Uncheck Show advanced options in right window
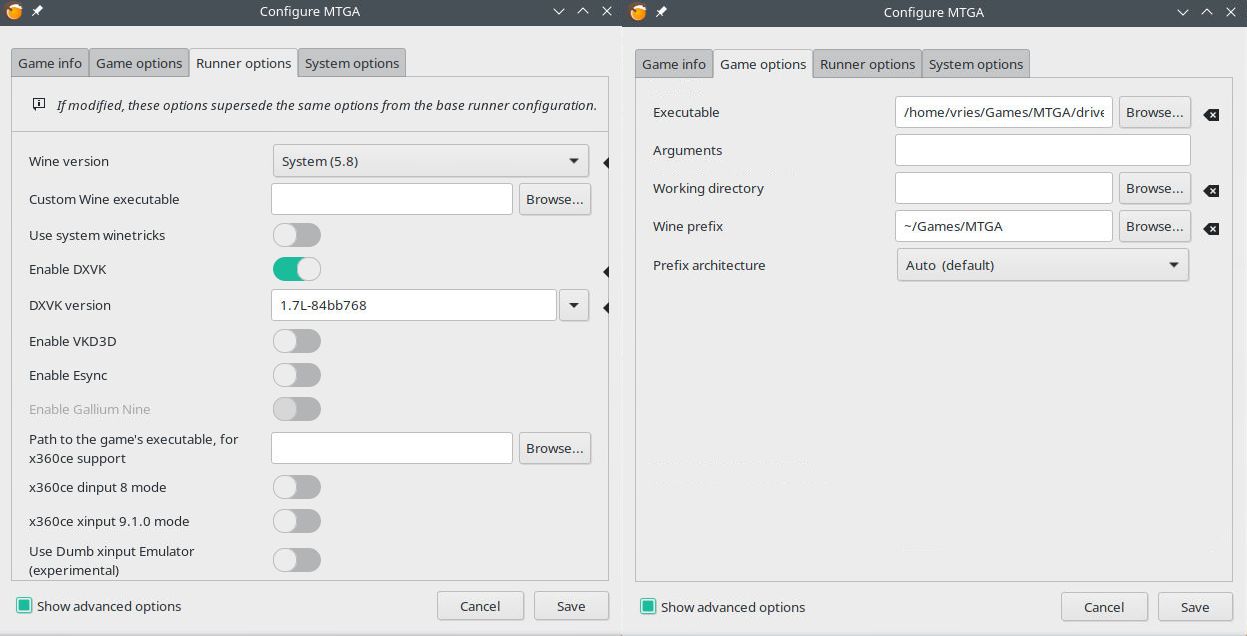Viewport: 1247px width, 636px height. click(648, 607)
